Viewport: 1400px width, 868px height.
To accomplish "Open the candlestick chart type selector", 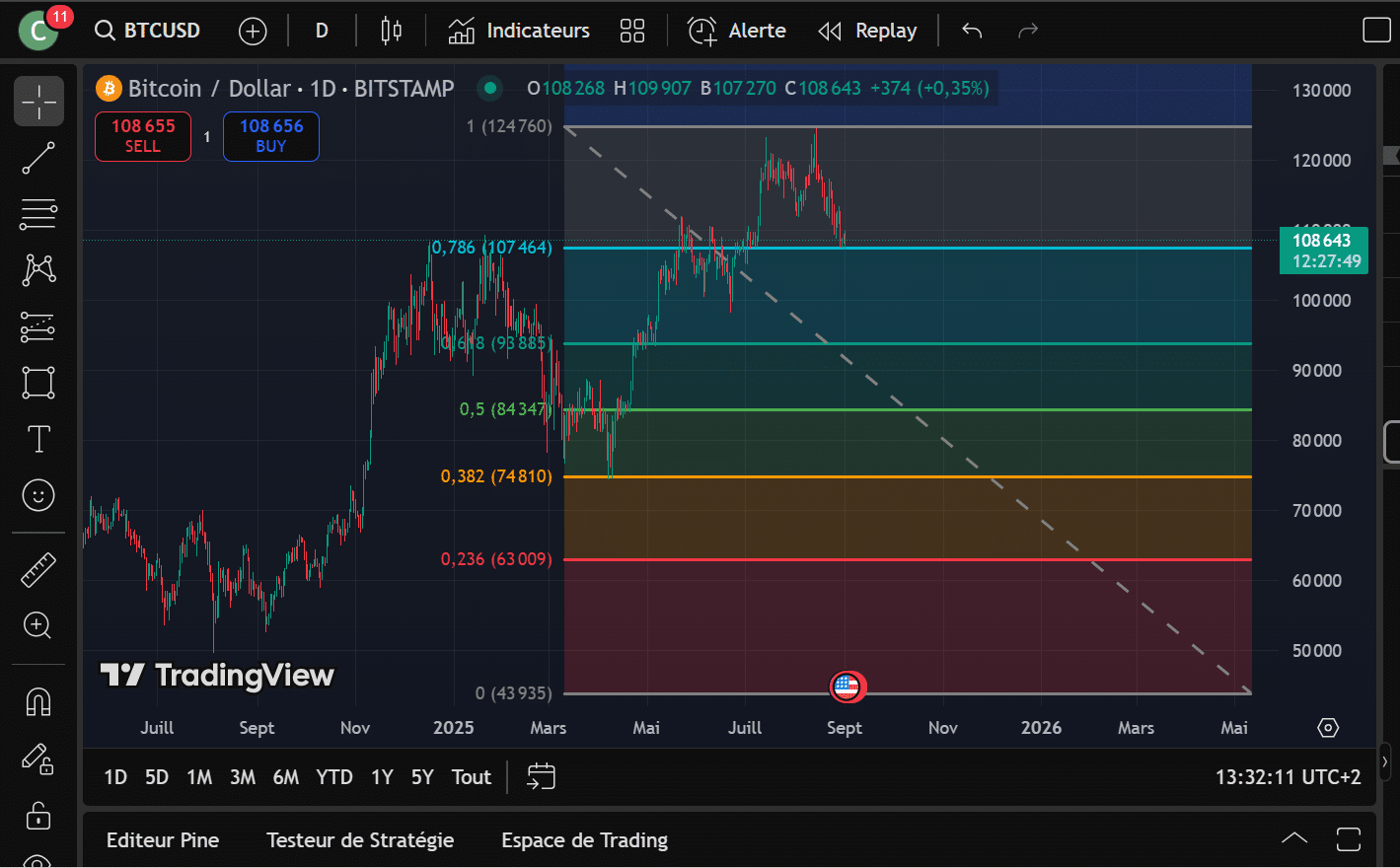I will [391, 31].
